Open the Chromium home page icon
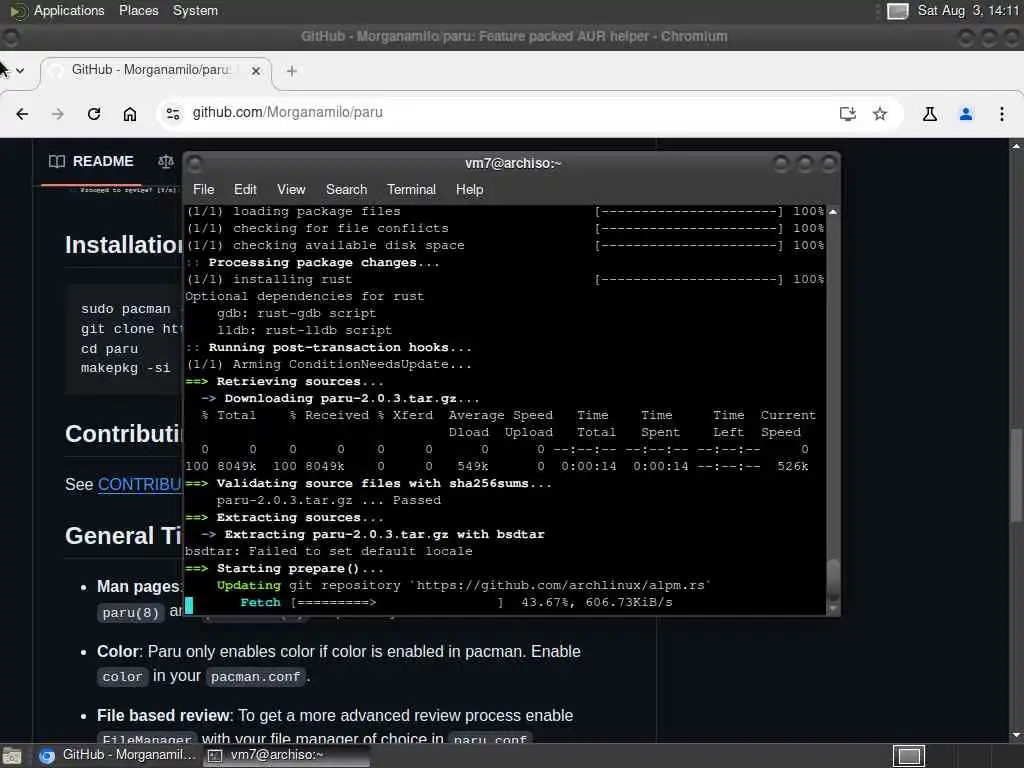 tap(130, 114)
